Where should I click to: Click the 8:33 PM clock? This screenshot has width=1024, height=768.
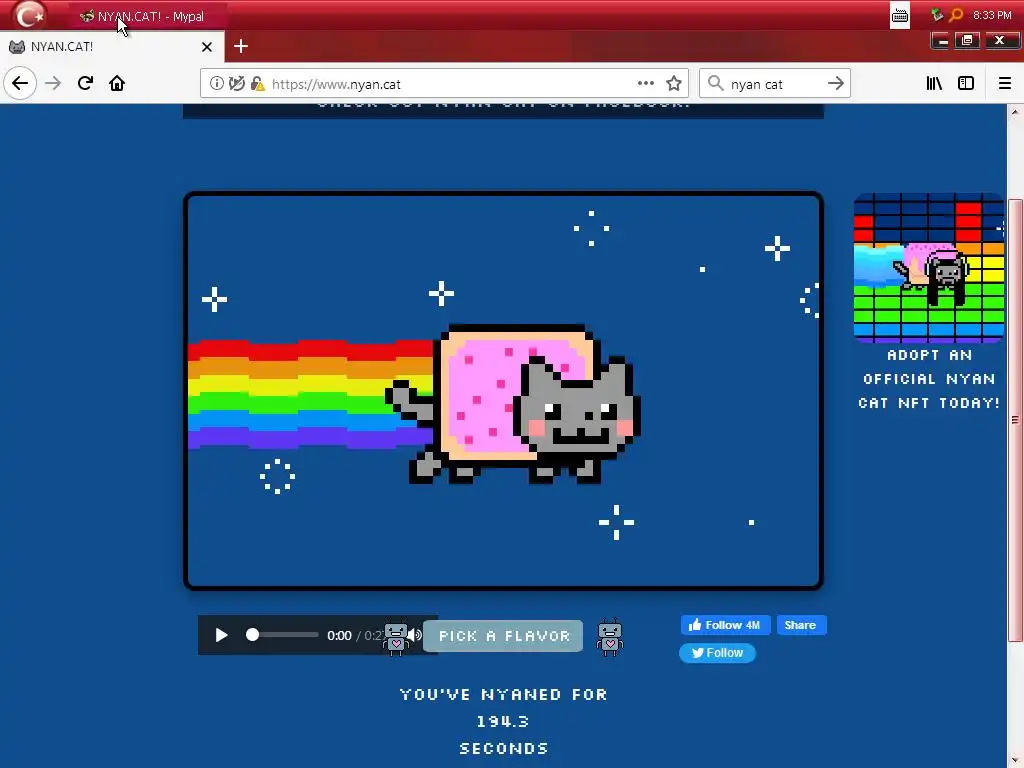pos(992,15)
